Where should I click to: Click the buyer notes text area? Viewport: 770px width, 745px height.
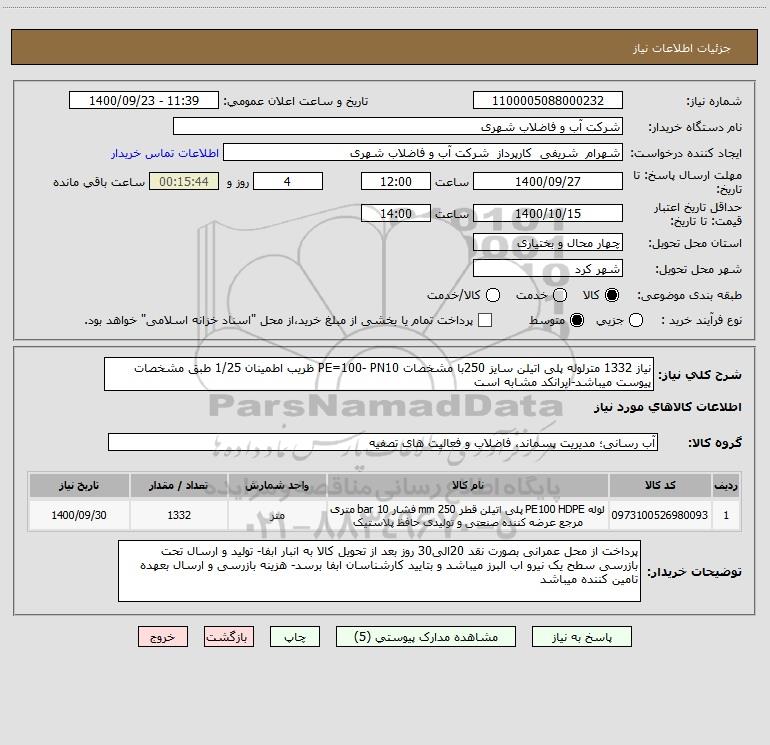click(x=379, y=571)
